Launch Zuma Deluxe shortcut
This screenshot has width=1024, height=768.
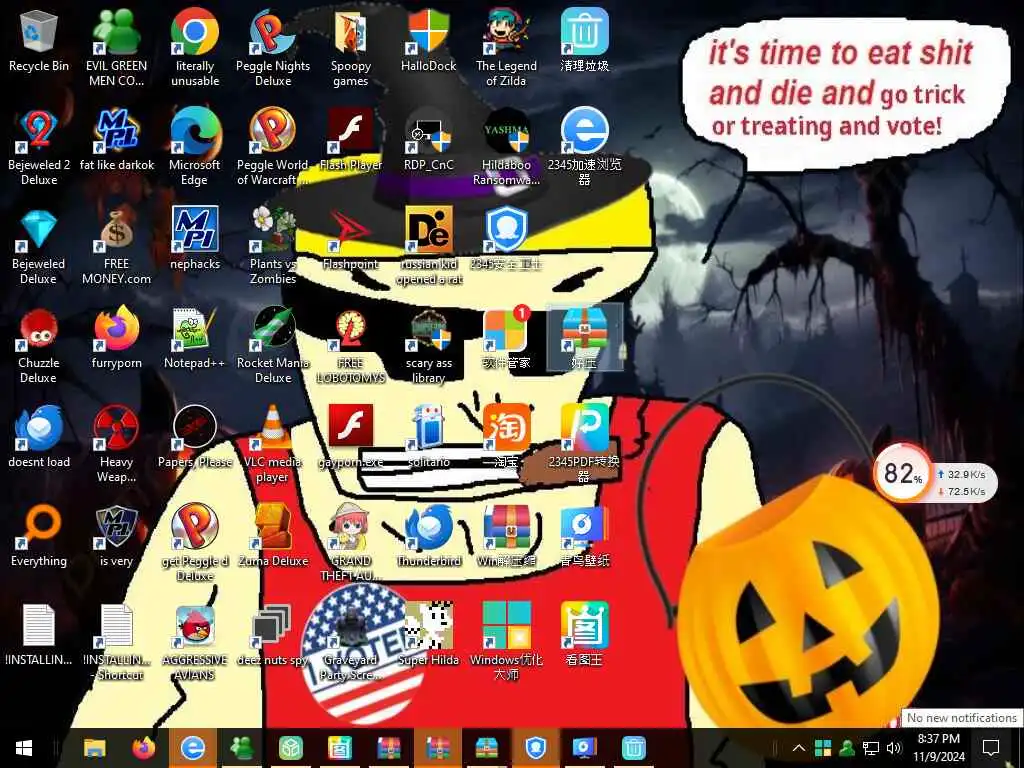(x=273, y=536)
